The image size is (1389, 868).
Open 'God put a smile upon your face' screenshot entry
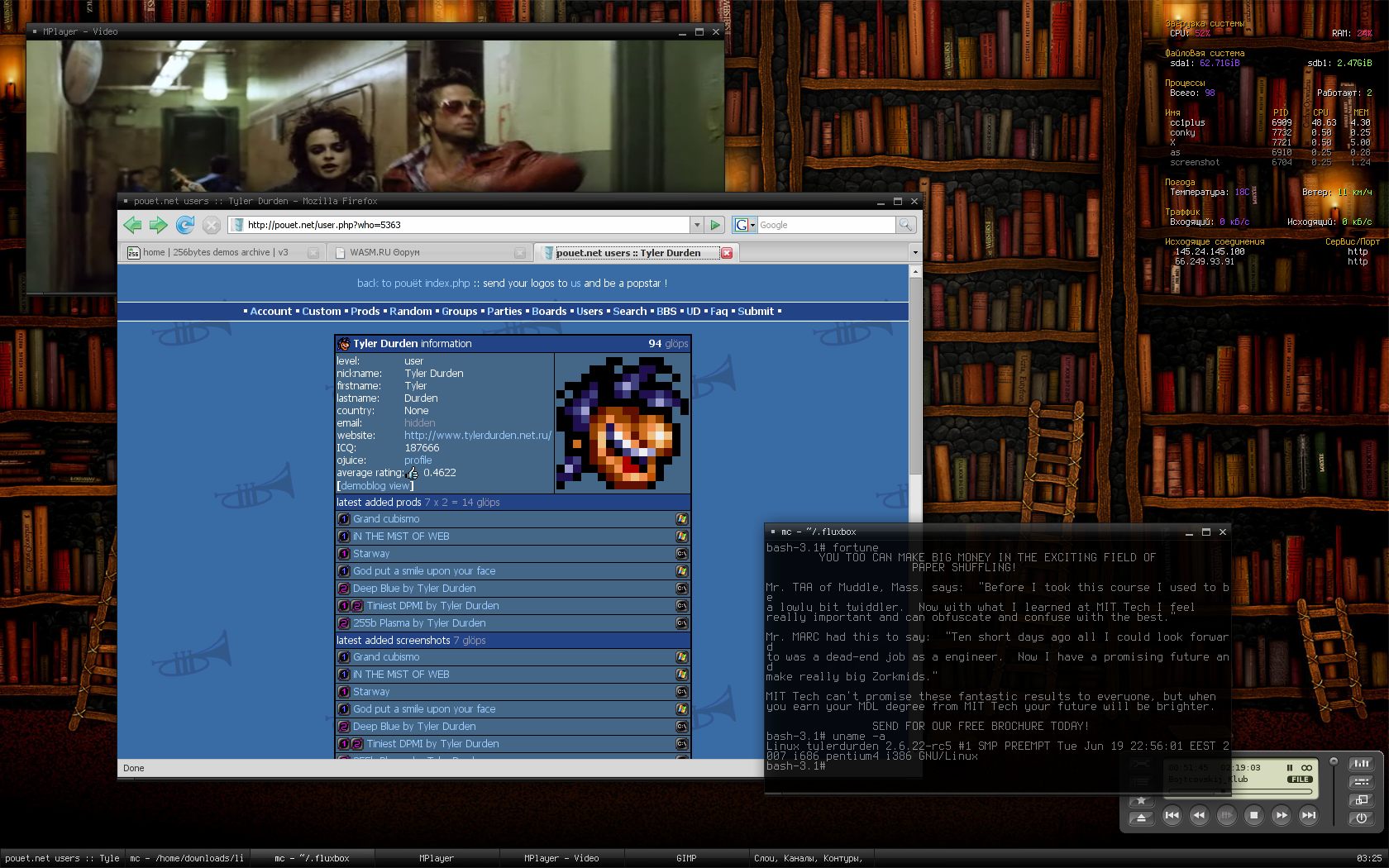[x=424, y=709]
